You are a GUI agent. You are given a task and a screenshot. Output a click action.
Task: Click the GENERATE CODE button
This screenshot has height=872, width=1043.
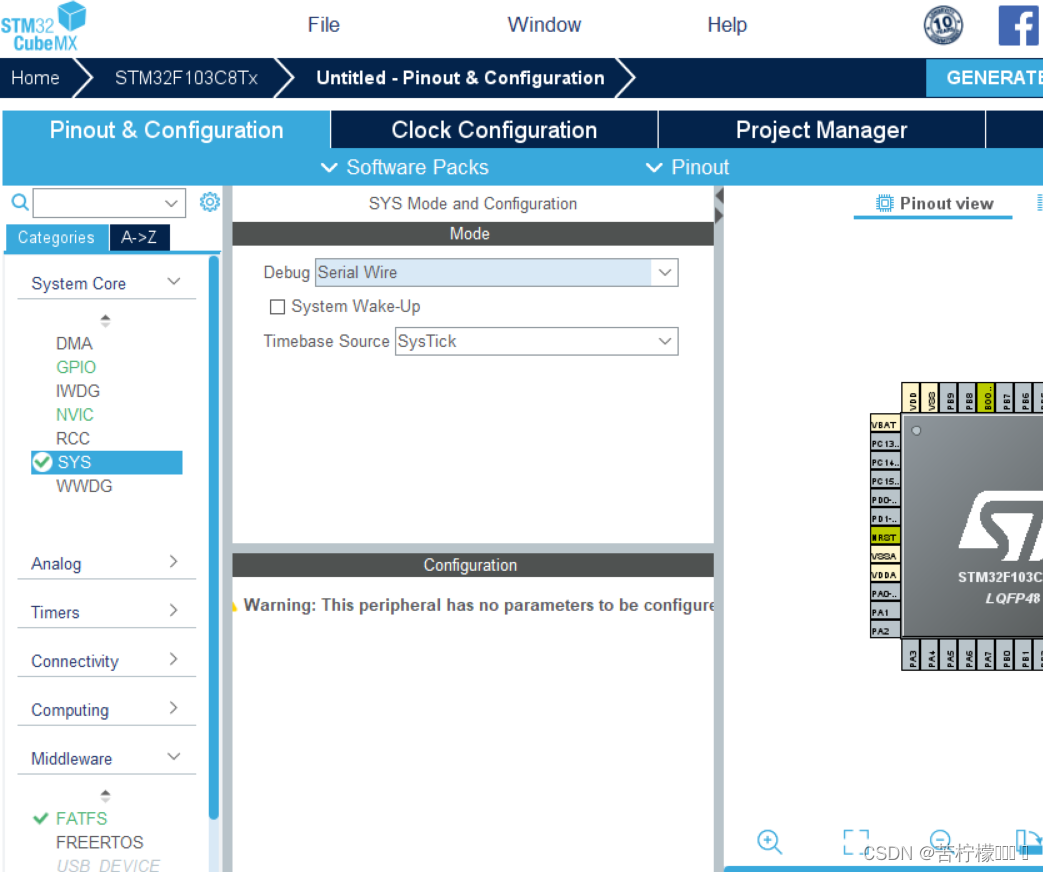pos(984,78)
